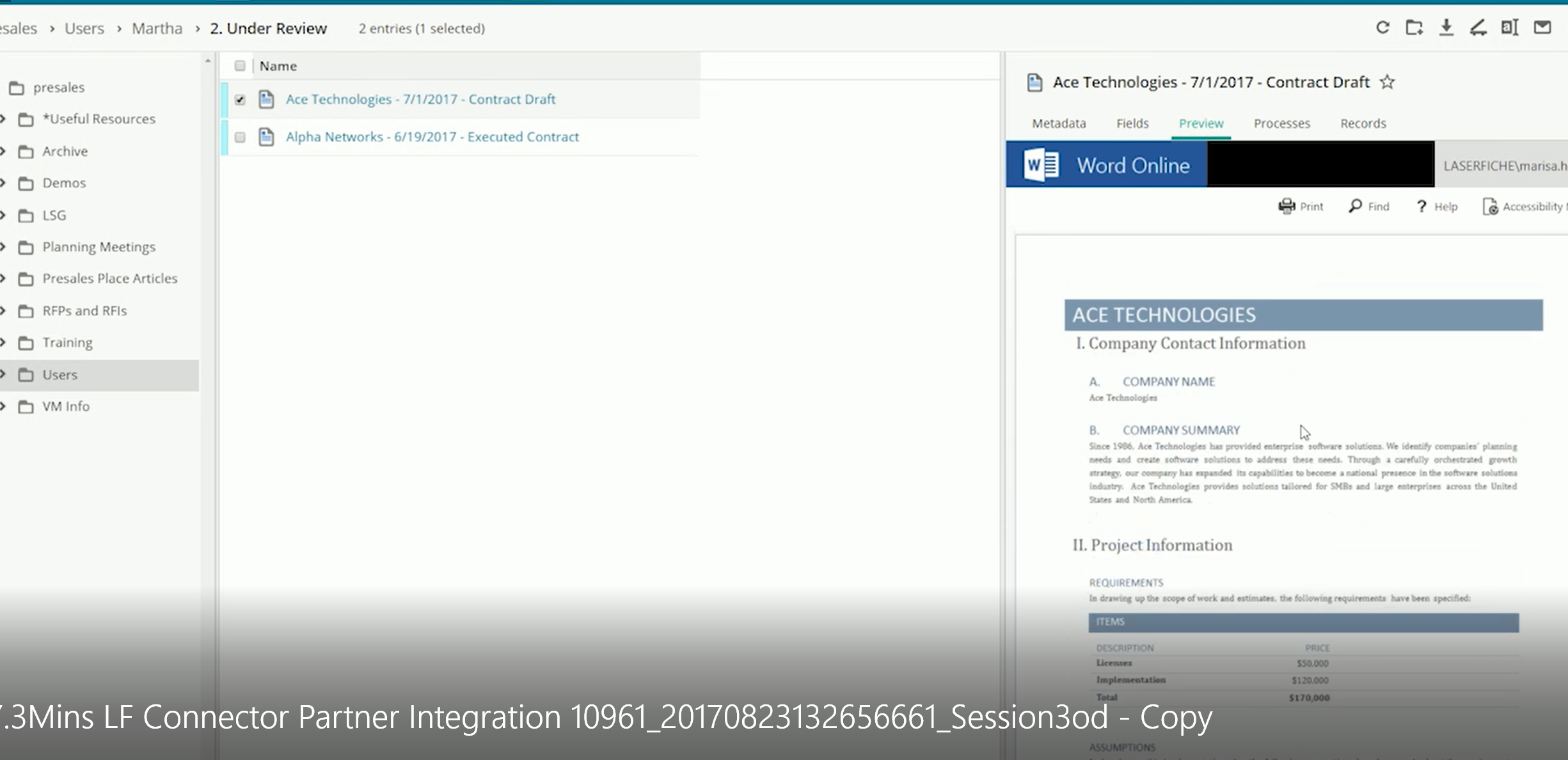Click the Presales Place Articles folder icon
The height and width of the screenshot is (760, 1568).
pos(26,279)
